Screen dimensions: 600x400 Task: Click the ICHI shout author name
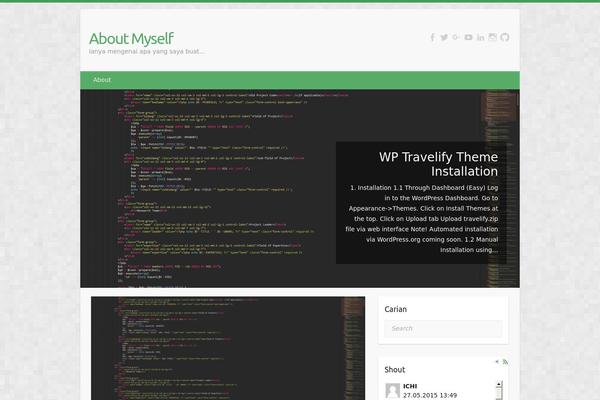[410, 386]
